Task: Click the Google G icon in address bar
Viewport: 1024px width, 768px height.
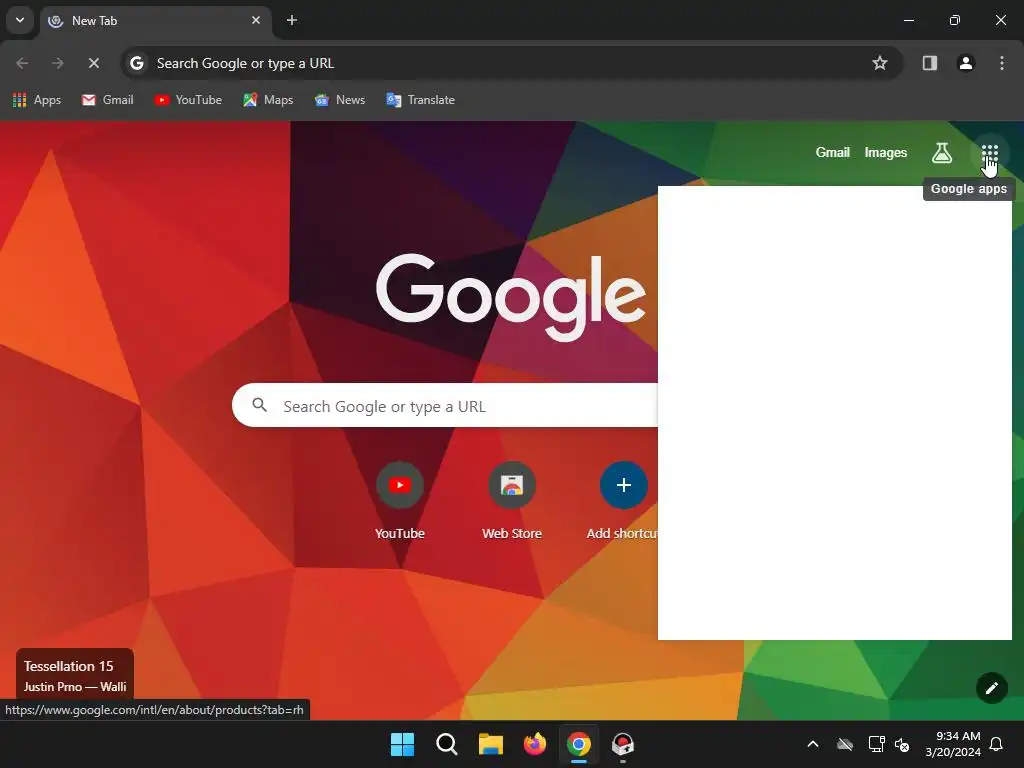Action: (x=136, y=63)
